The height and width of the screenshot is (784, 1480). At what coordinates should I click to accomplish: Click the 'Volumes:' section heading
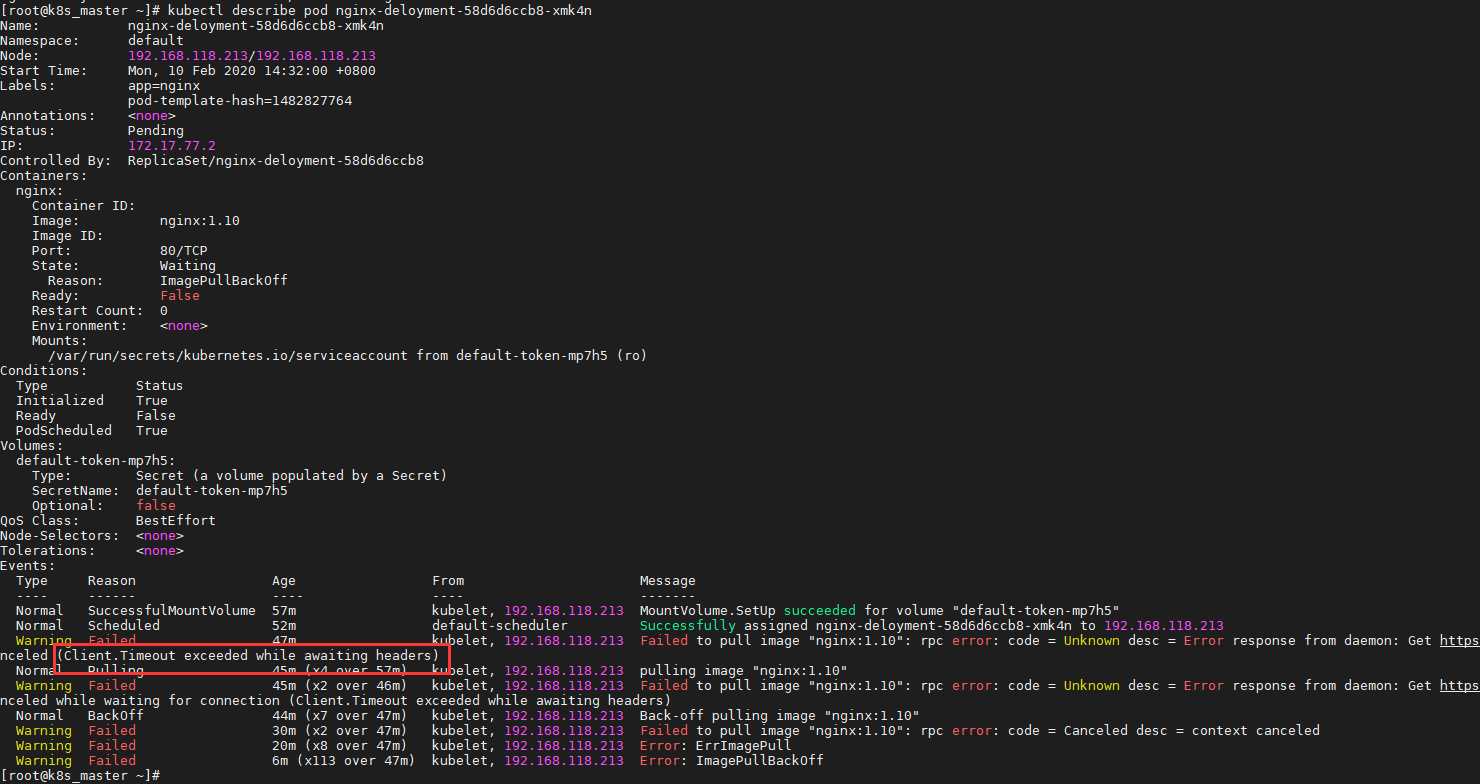pos(32,445)
